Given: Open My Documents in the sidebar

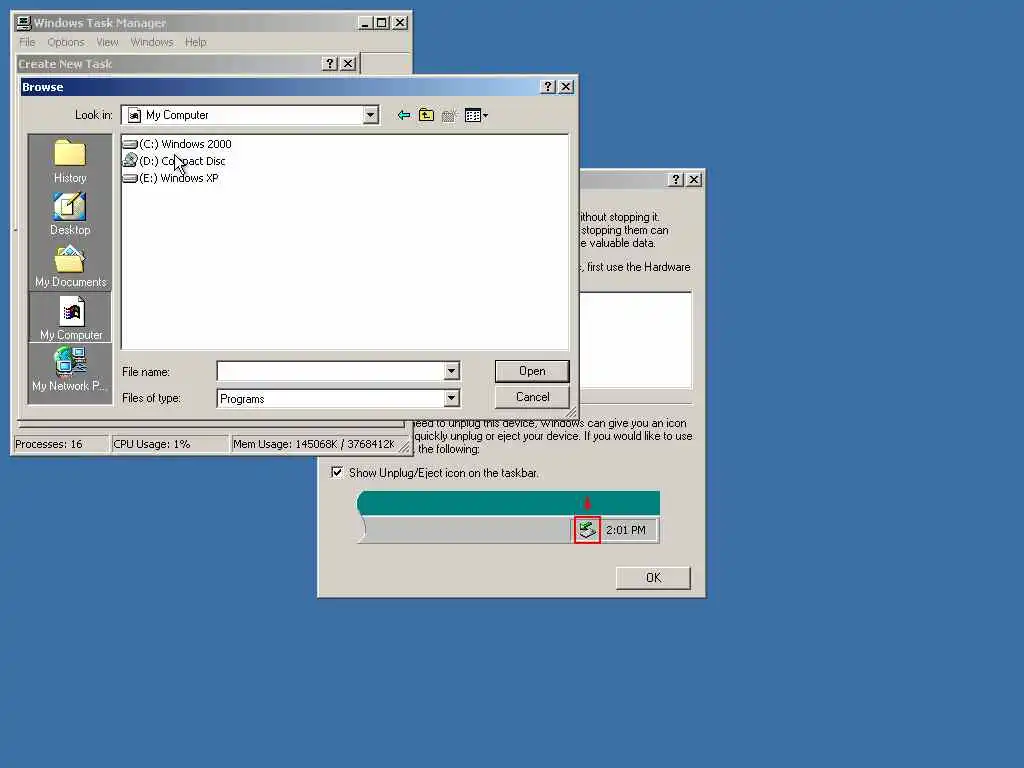Looking at the screenshot, I should (x=71, y=266).
